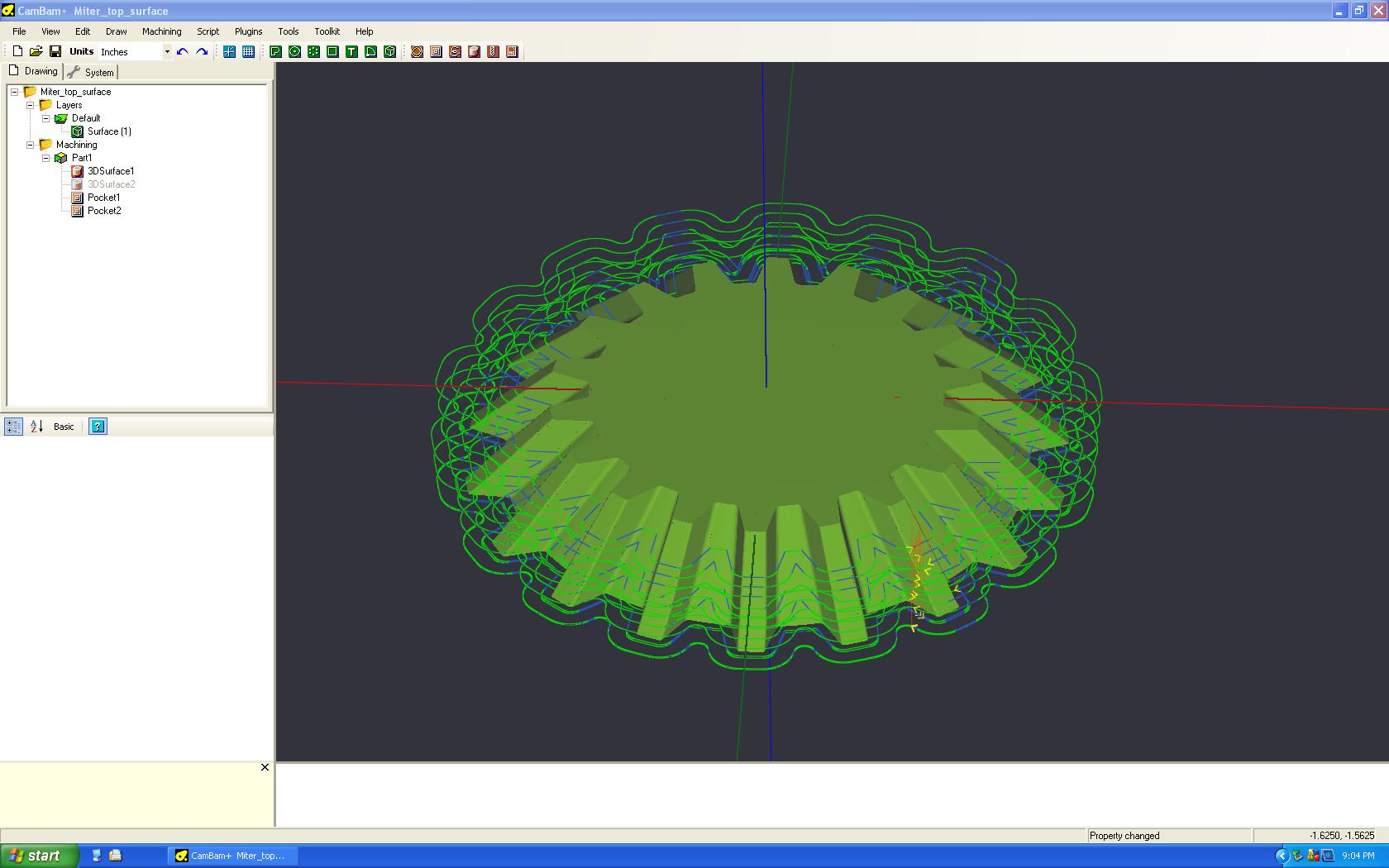Undo the last action
This screenshot has height=868, width=1389.
click(x=183, y=51)
